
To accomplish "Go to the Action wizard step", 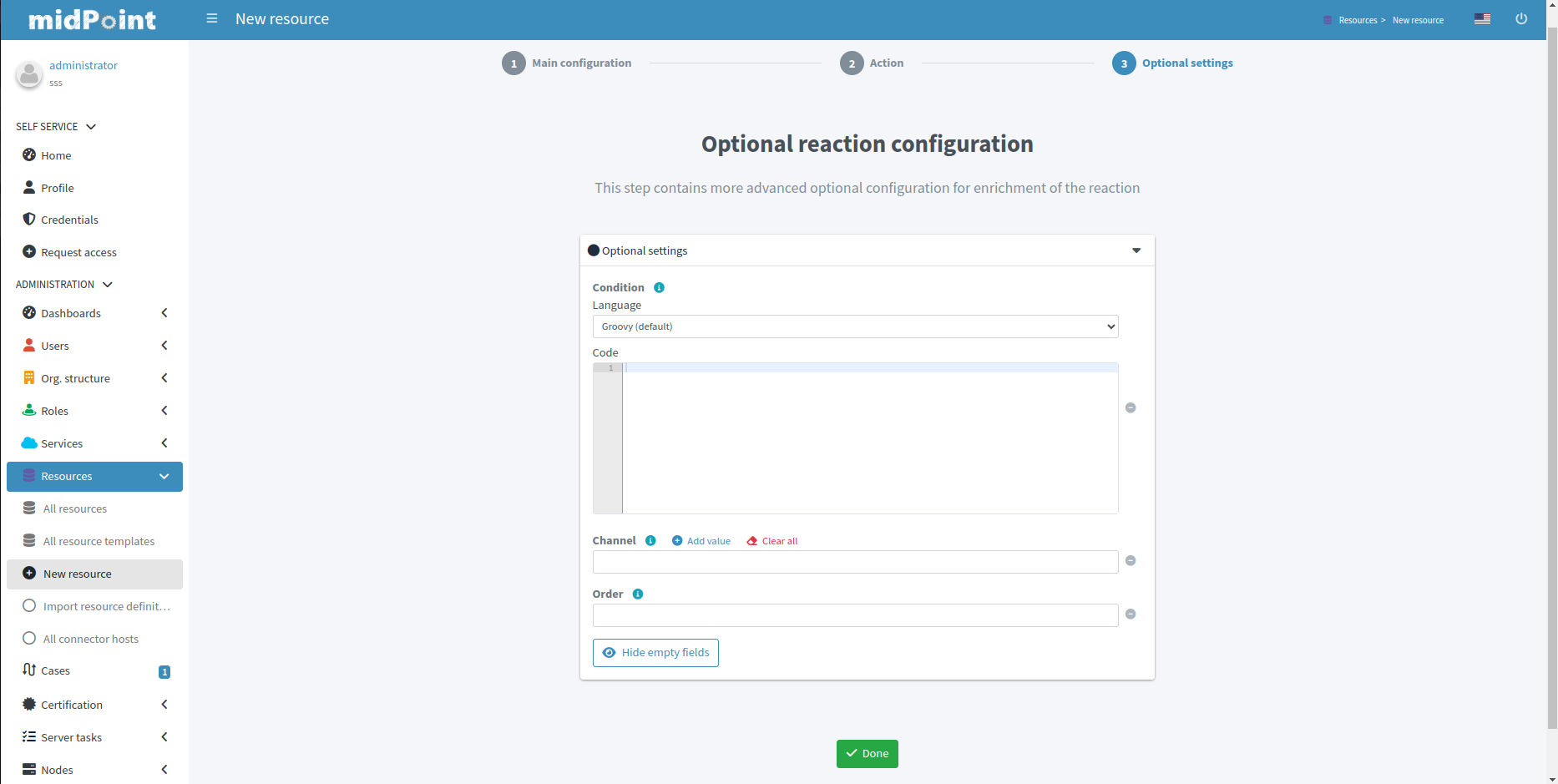I will click(x=872, y=63).
